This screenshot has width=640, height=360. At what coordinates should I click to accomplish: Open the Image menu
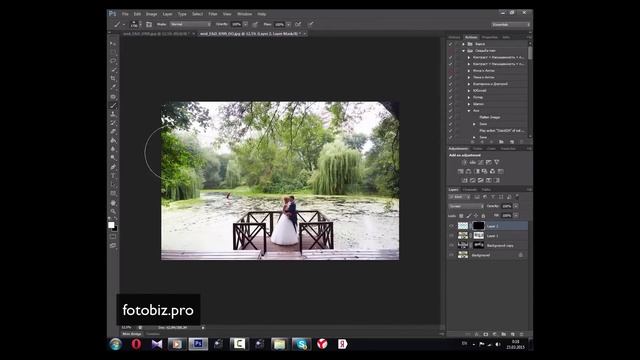pos(151,14)
